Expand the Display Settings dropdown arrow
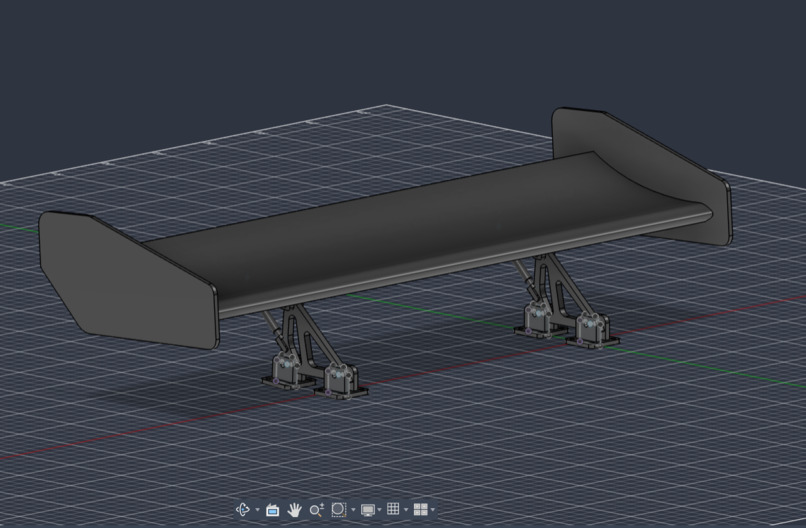The height and width of the screenshot is (528, 806). [380, 510]
